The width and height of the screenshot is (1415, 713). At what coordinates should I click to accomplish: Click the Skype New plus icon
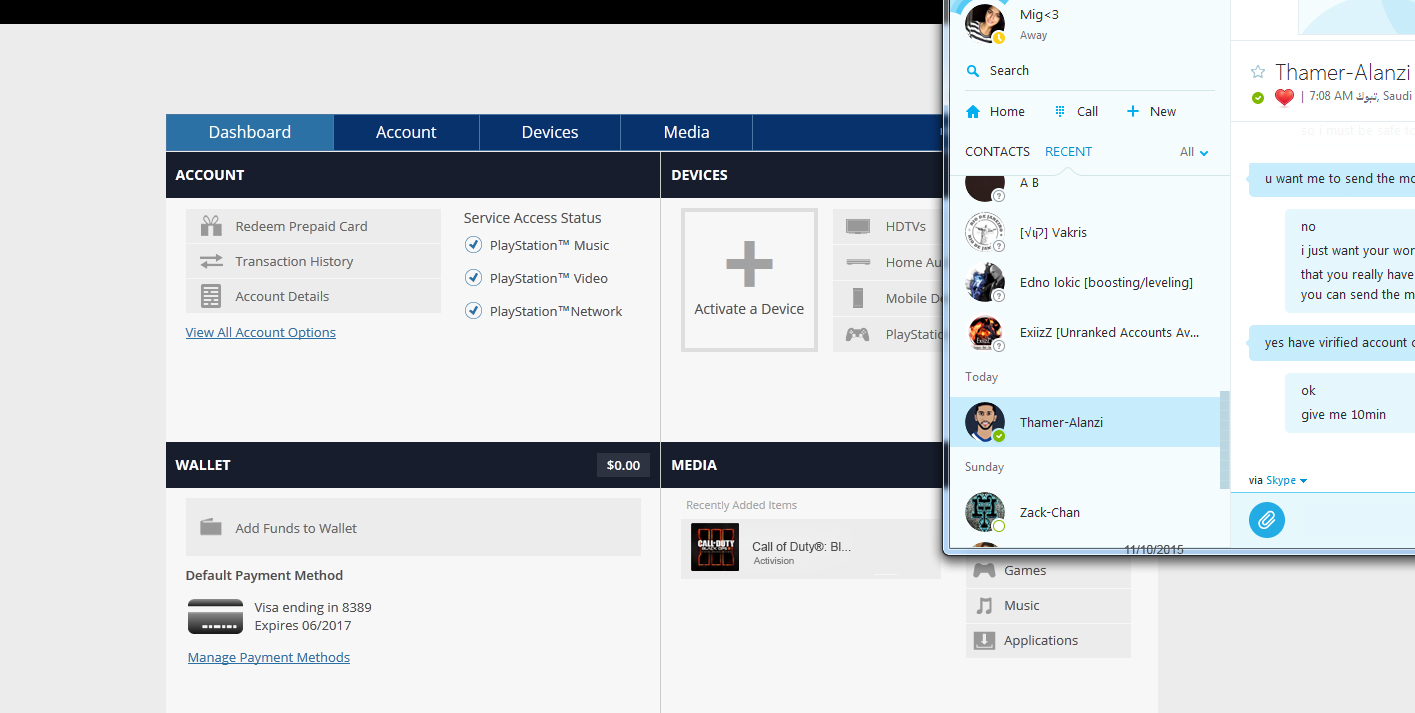pos(1133,112)
